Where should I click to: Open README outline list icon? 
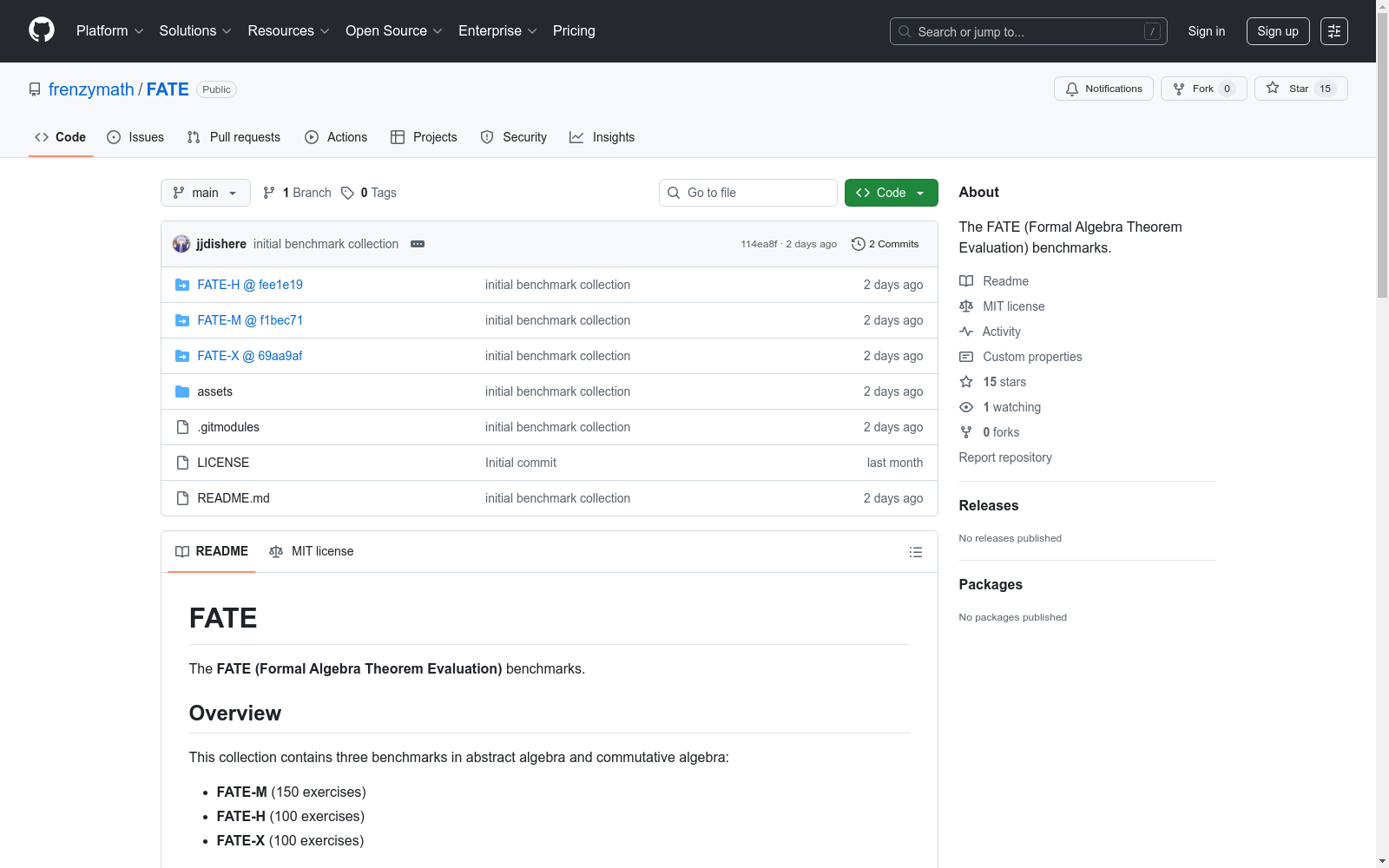tap(915, 552)
